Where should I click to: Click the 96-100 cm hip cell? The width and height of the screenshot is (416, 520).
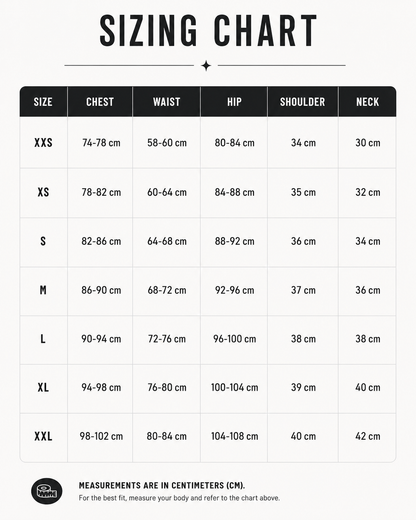(x=235, y=339)
